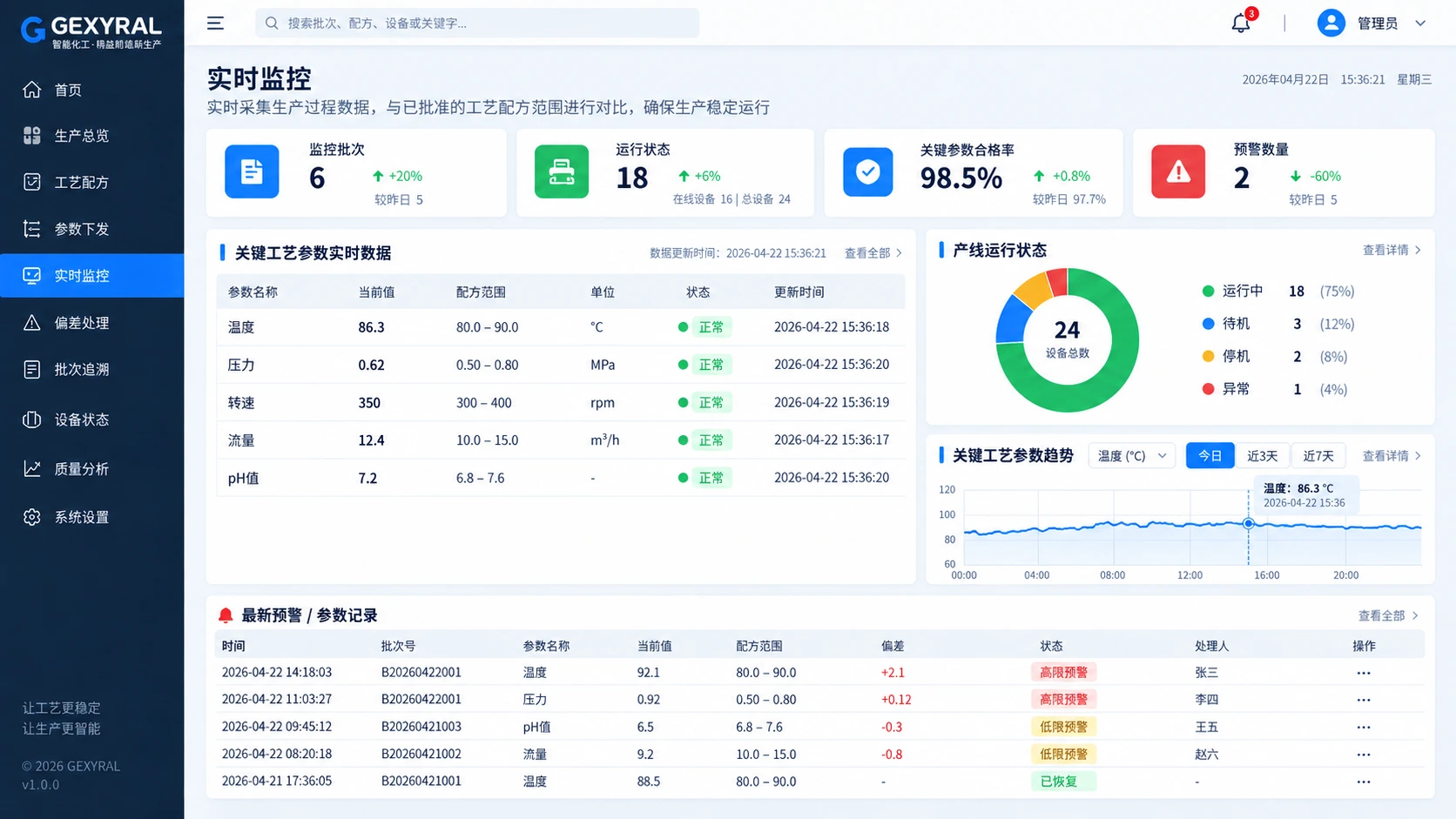The width and height of the screenshot is (1456, 819).
Task: Select the 今日 trend range tab
Action: pos(1210,456)
